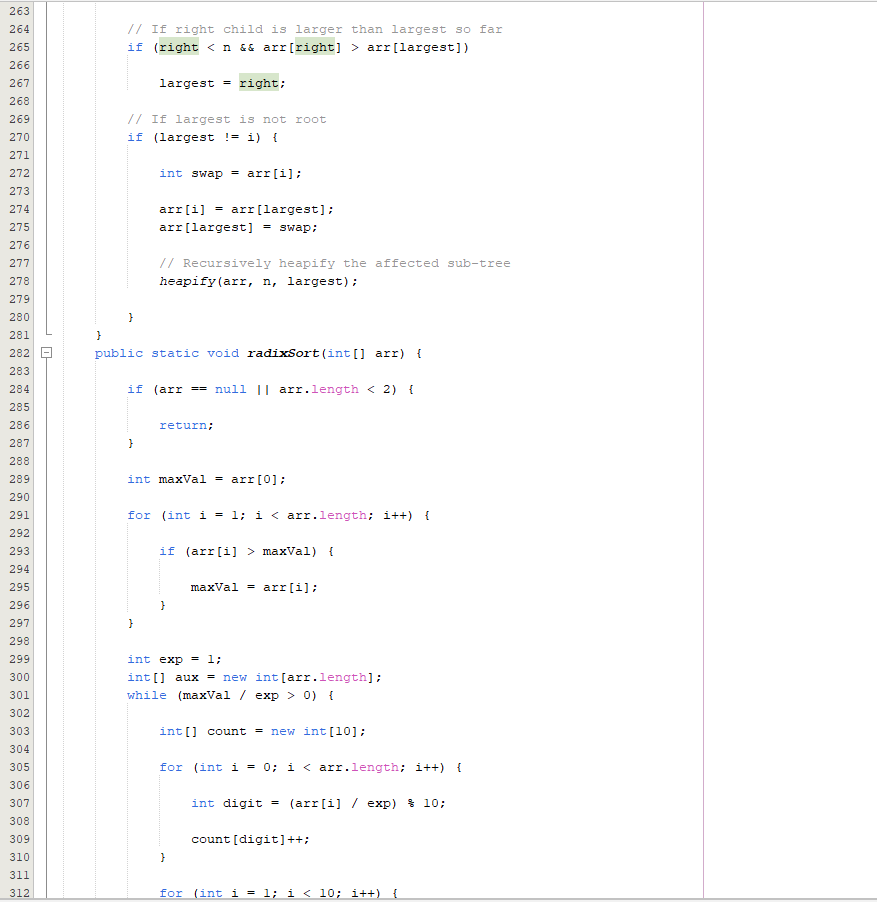
Task: Click the null keyword on line 284
Action: click(230, 389)
